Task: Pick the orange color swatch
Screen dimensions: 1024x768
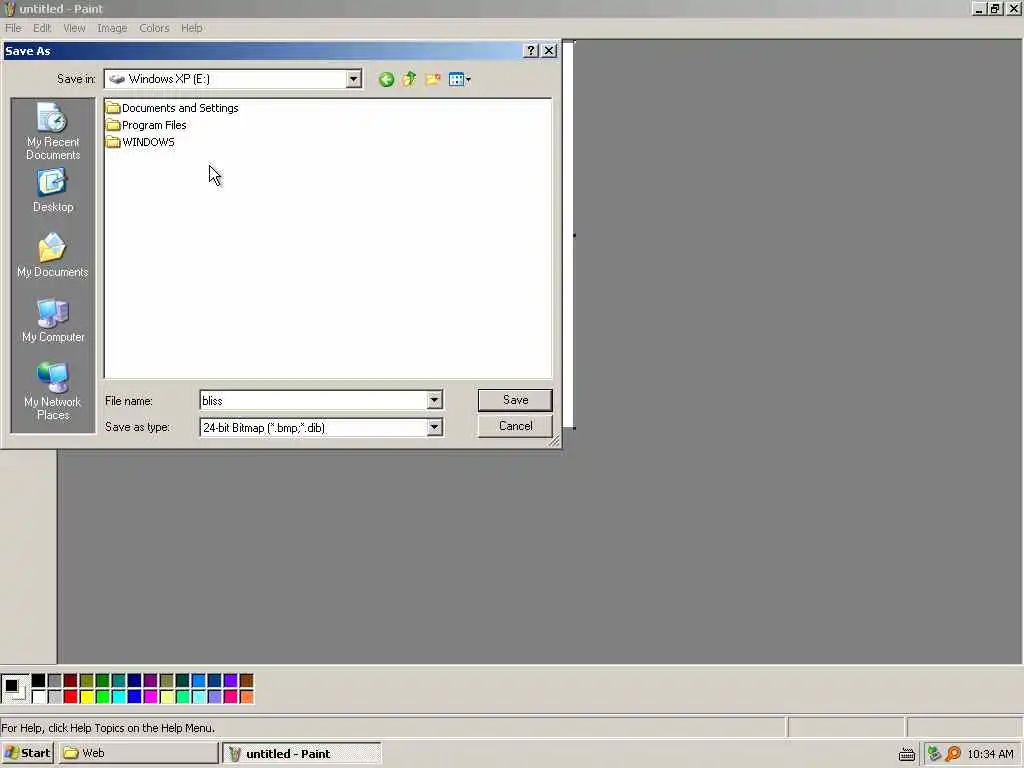Action: point(246,697)
